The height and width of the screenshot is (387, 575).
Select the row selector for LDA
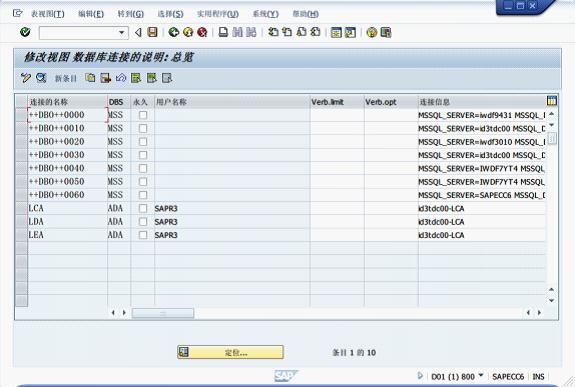click(x=22, y=222)
